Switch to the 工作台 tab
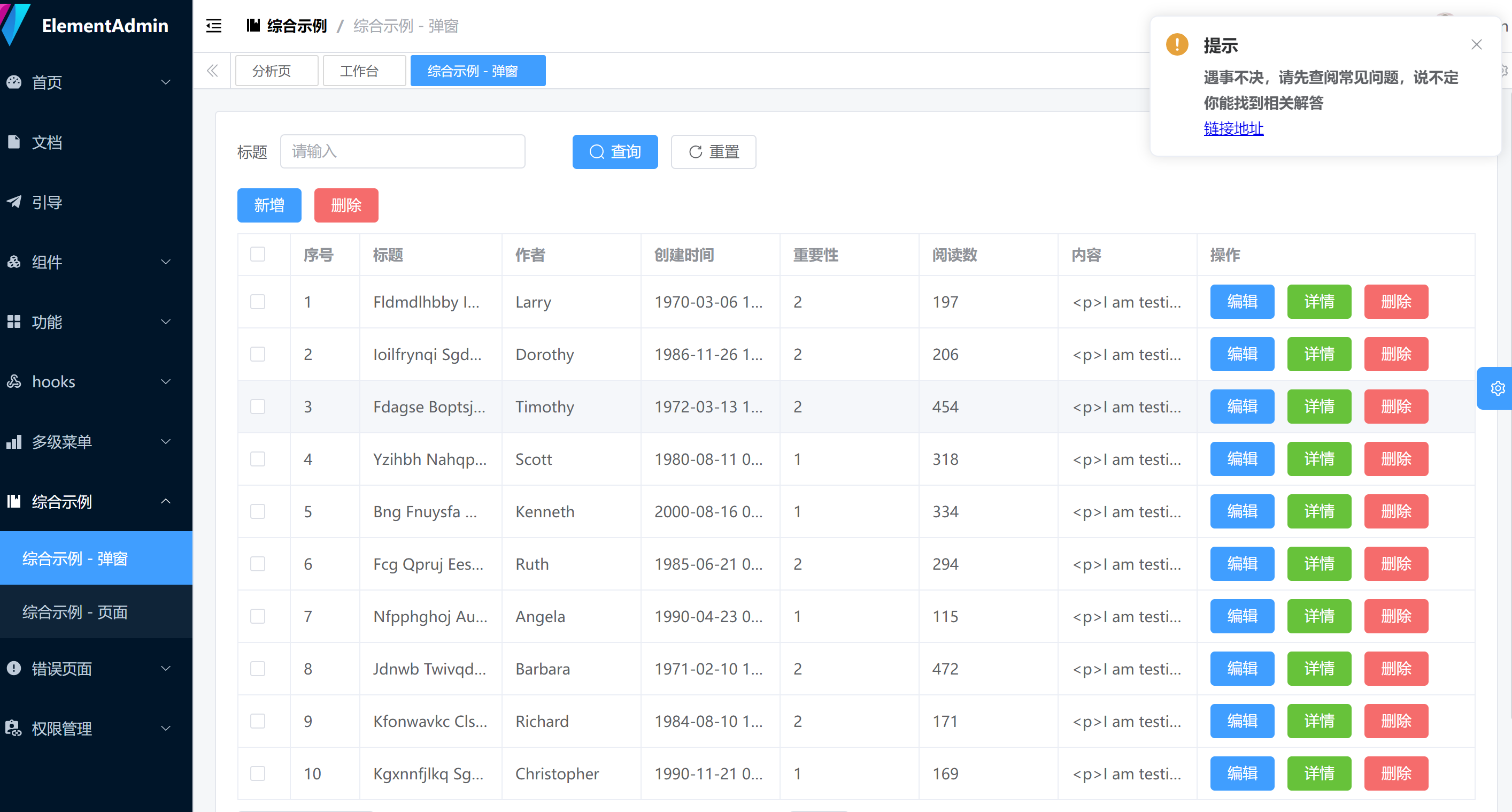The image size is (1512, 812). pyautogui.click(x=364, y=71)
